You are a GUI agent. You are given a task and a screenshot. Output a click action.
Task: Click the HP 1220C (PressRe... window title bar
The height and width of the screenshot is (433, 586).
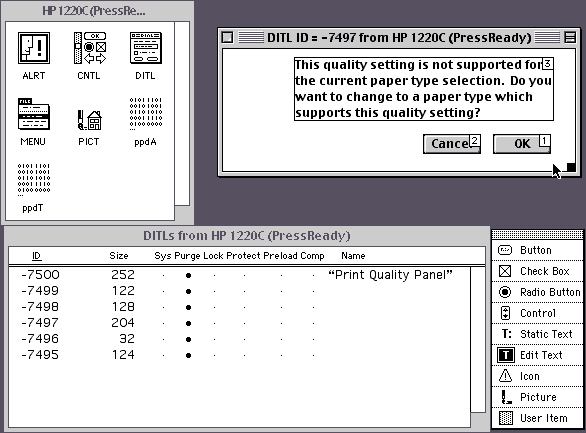[x=97, y=11]
